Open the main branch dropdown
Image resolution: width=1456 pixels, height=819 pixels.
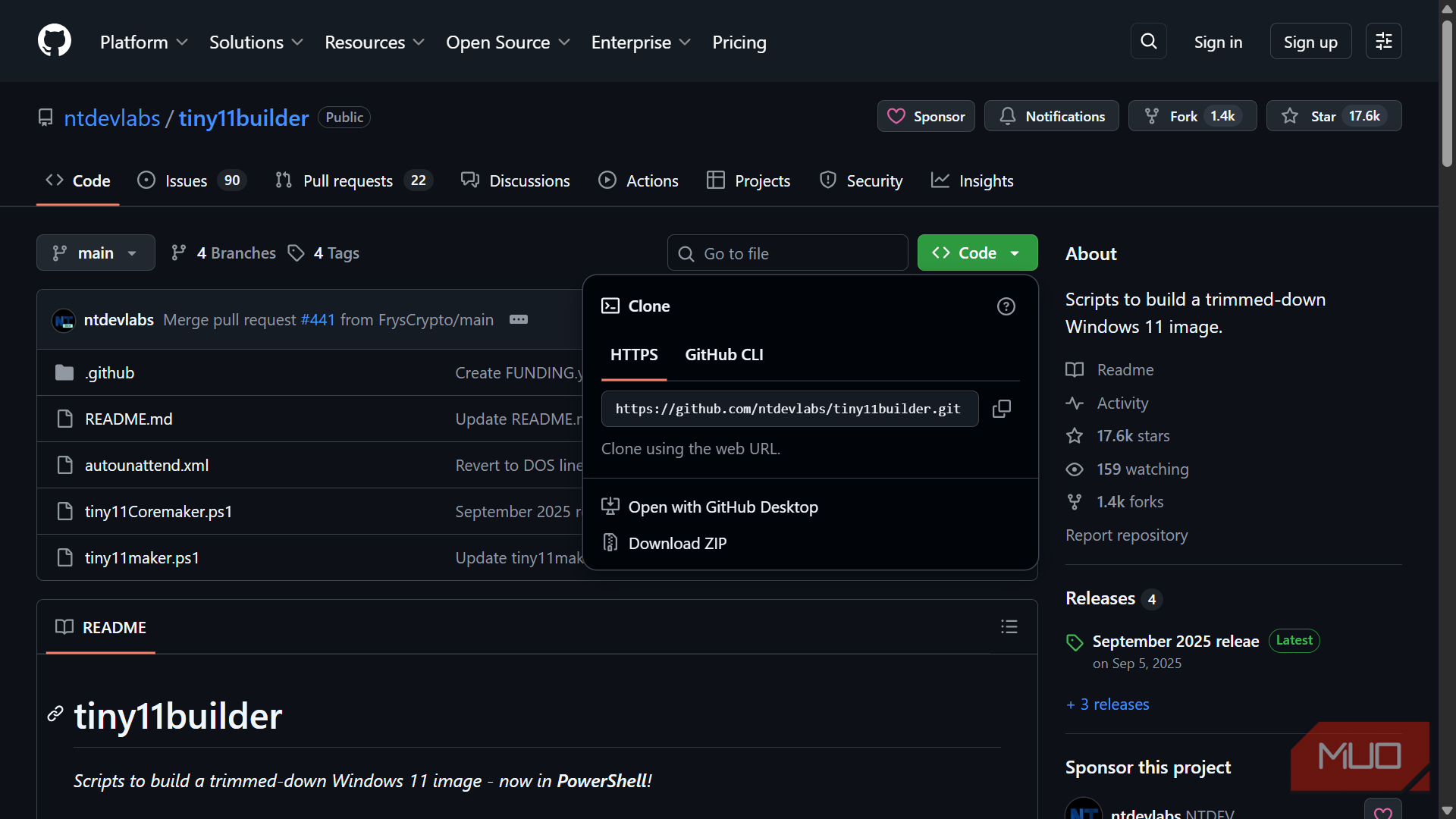96,253
